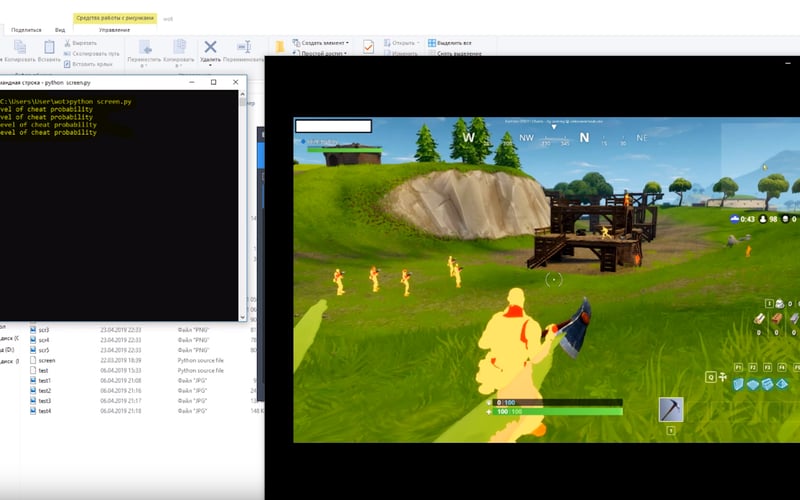Image resolution: width=800 pixels, height=500 pixels.
Task: Click the command prompt scrollbar down arrow
Action: [x=242, y=317]
